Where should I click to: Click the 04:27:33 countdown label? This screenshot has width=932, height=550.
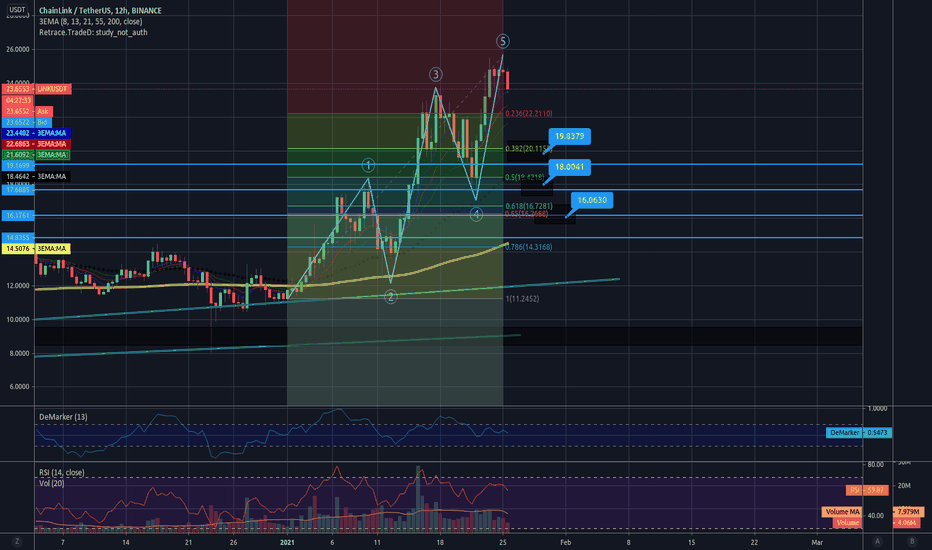tap(18, 100)
